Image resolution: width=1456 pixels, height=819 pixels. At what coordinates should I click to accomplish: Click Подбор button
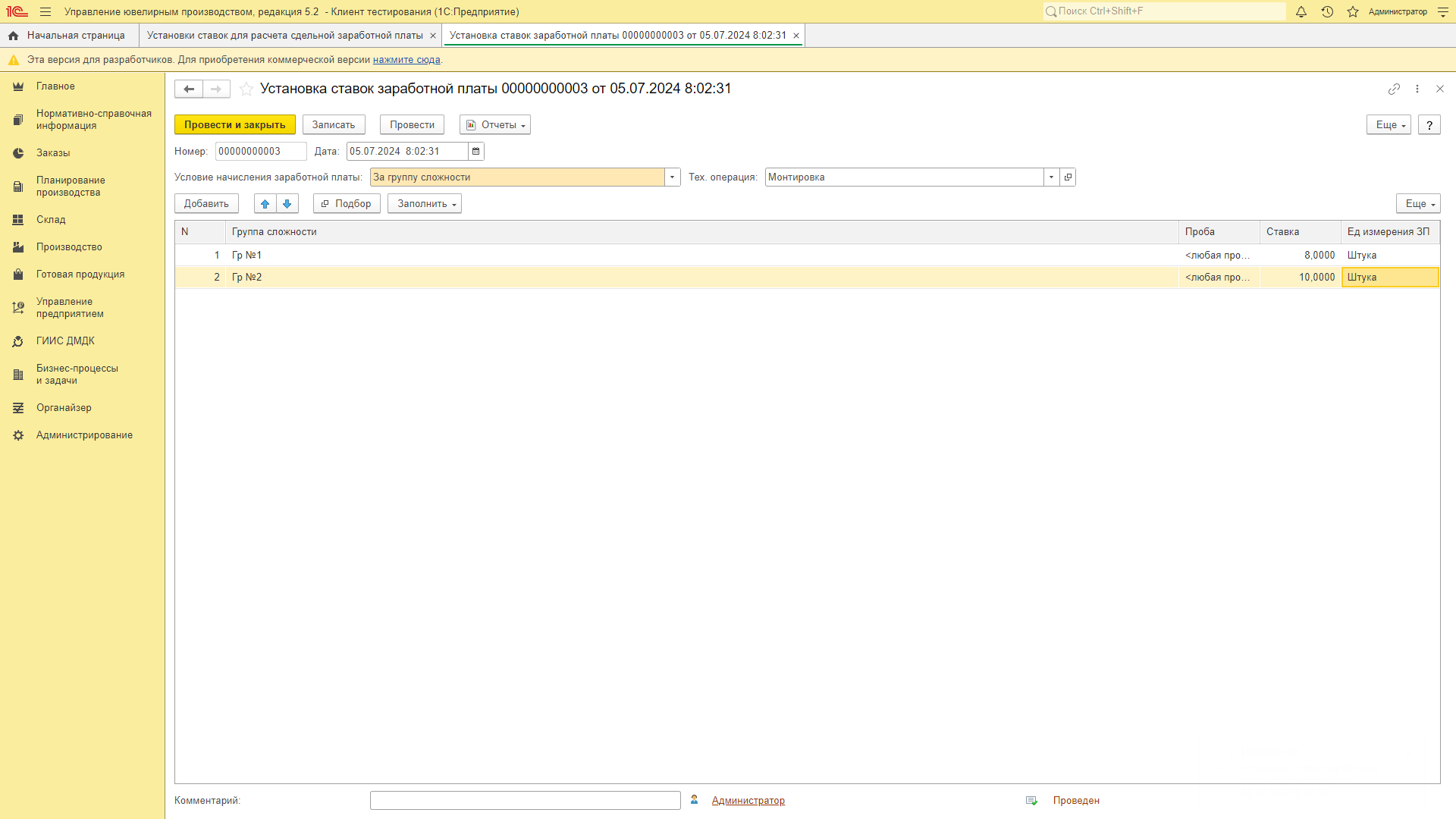tap(347, 204)
